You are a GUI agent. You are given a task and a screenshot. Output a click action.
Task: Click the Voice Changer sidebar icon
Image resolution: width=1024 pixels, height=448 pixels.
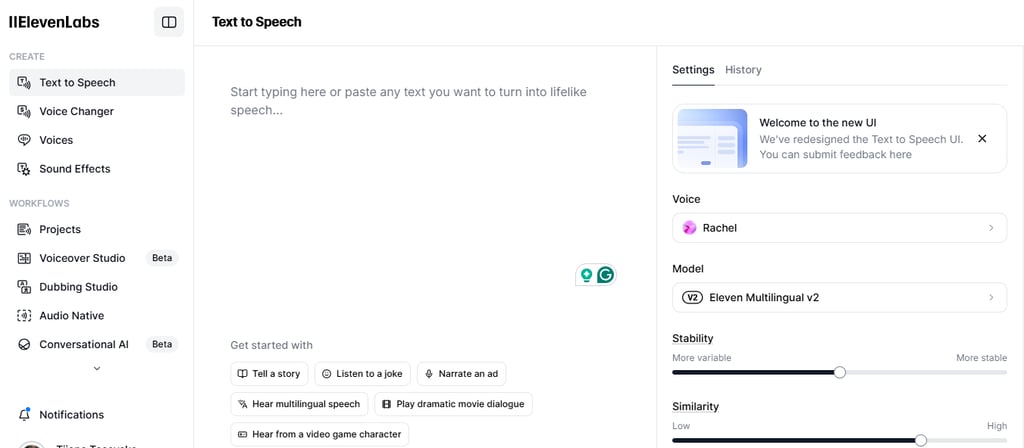click(x=24, y=111)
